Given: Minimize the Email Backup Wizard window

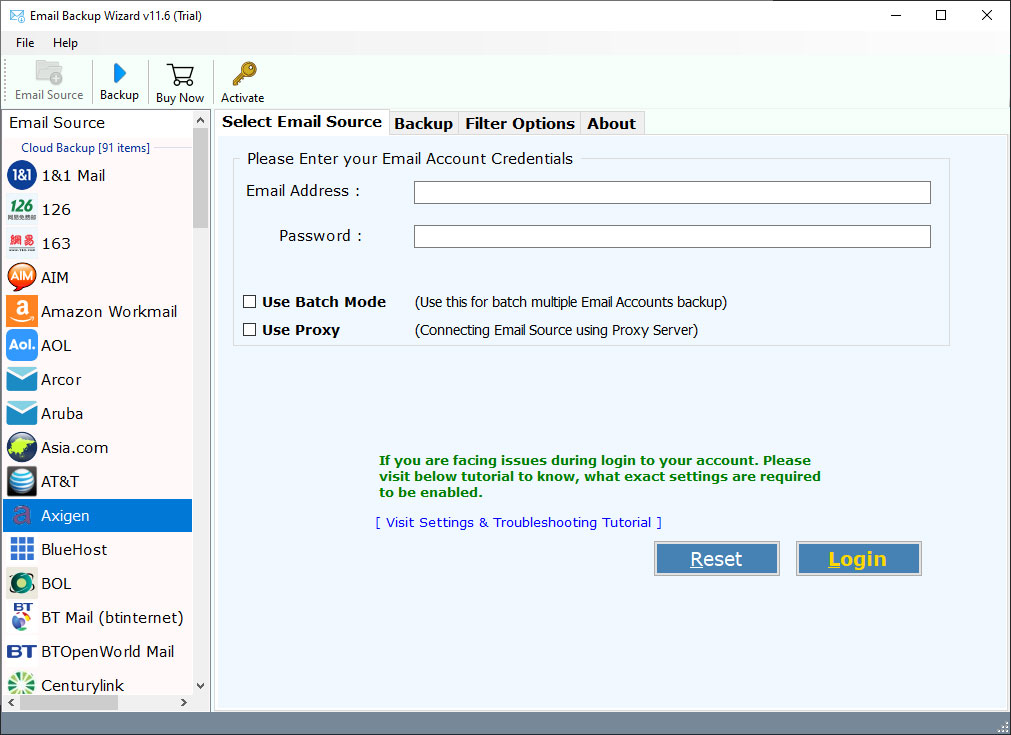Looking at the screenshot, I should (x=896, y=15).
